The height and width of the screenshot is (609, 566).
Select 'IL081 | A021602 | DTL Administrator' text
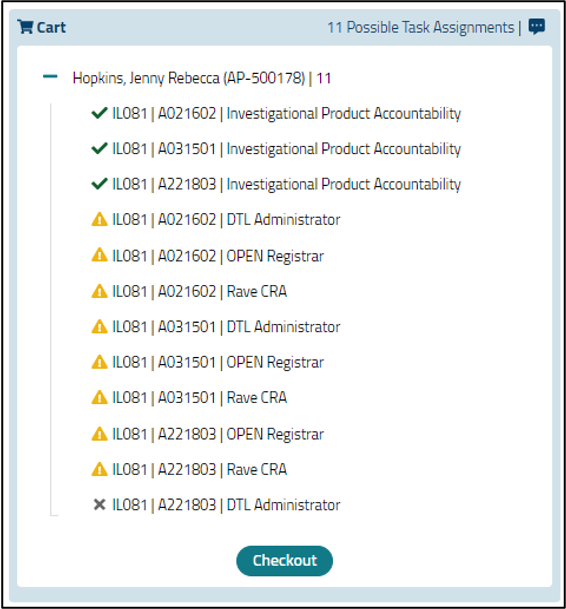click(x=226, y=219)
